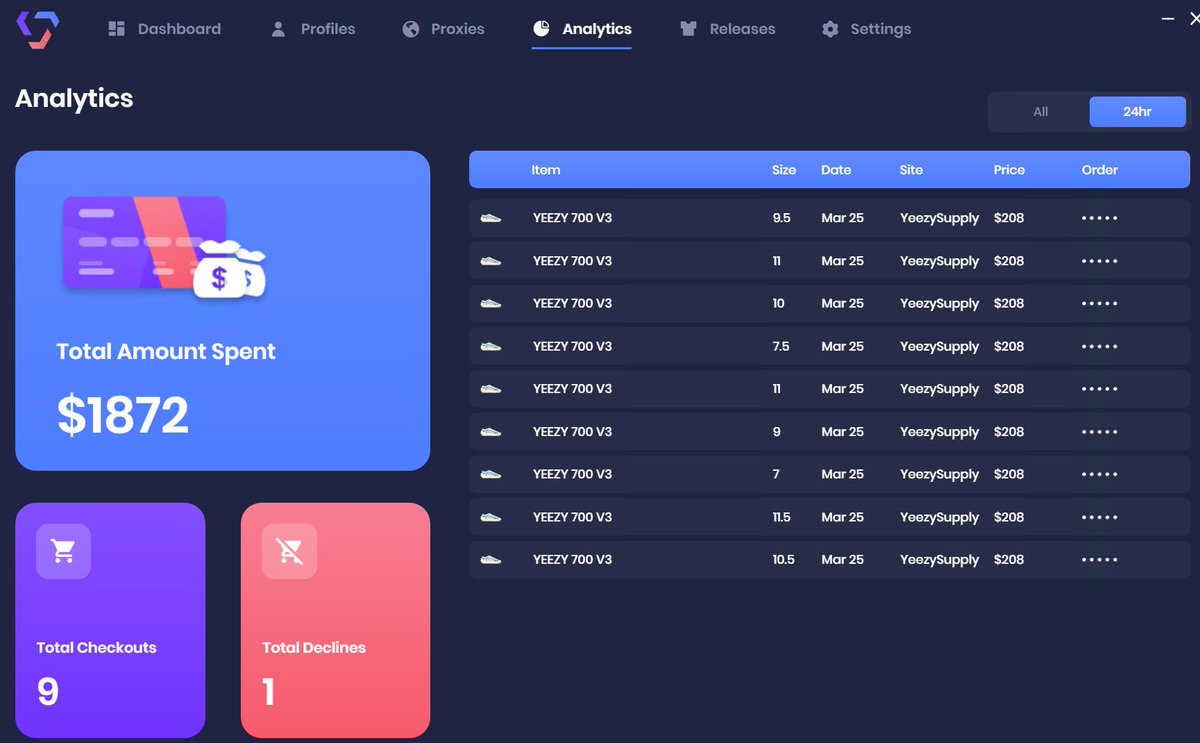Viewport: 1200px width, 743px height.
Task: Click the Dashboard grid icon
Action: [x=117, y=29]
